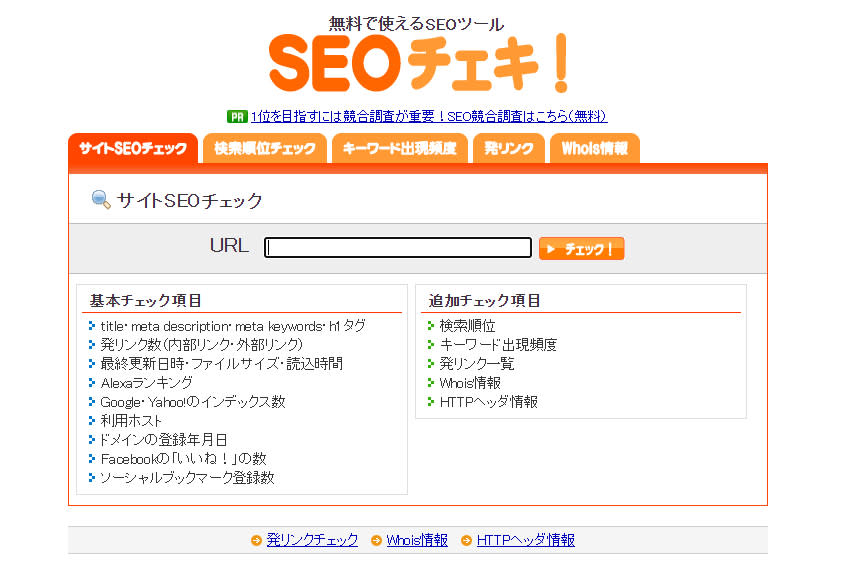This screenshot has height=567, width=853.
Task: Click the orange チェック! button
Action: 582,249
